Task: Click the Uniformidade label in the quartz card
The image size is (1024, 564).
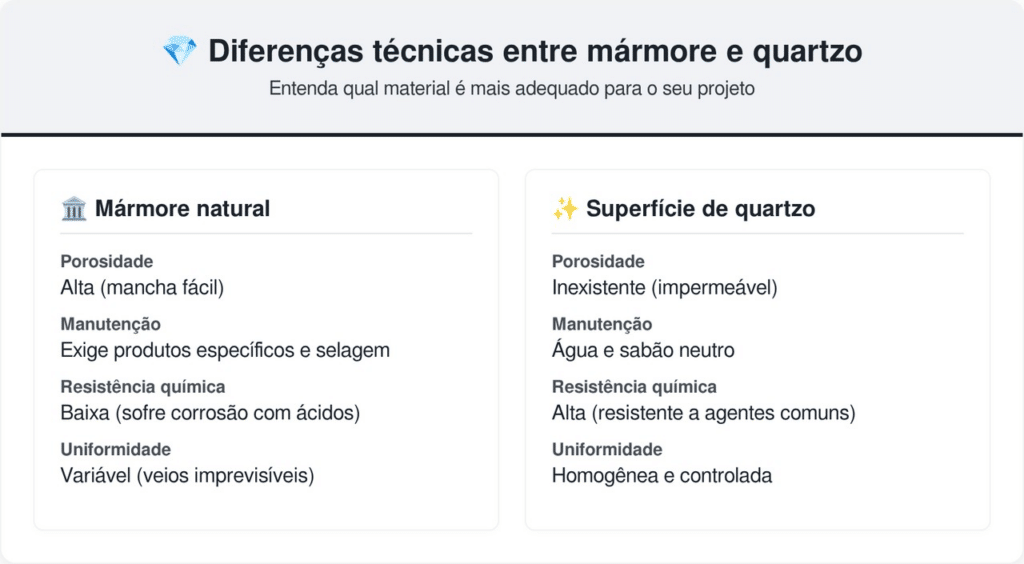Action: [x=607, y=450]
